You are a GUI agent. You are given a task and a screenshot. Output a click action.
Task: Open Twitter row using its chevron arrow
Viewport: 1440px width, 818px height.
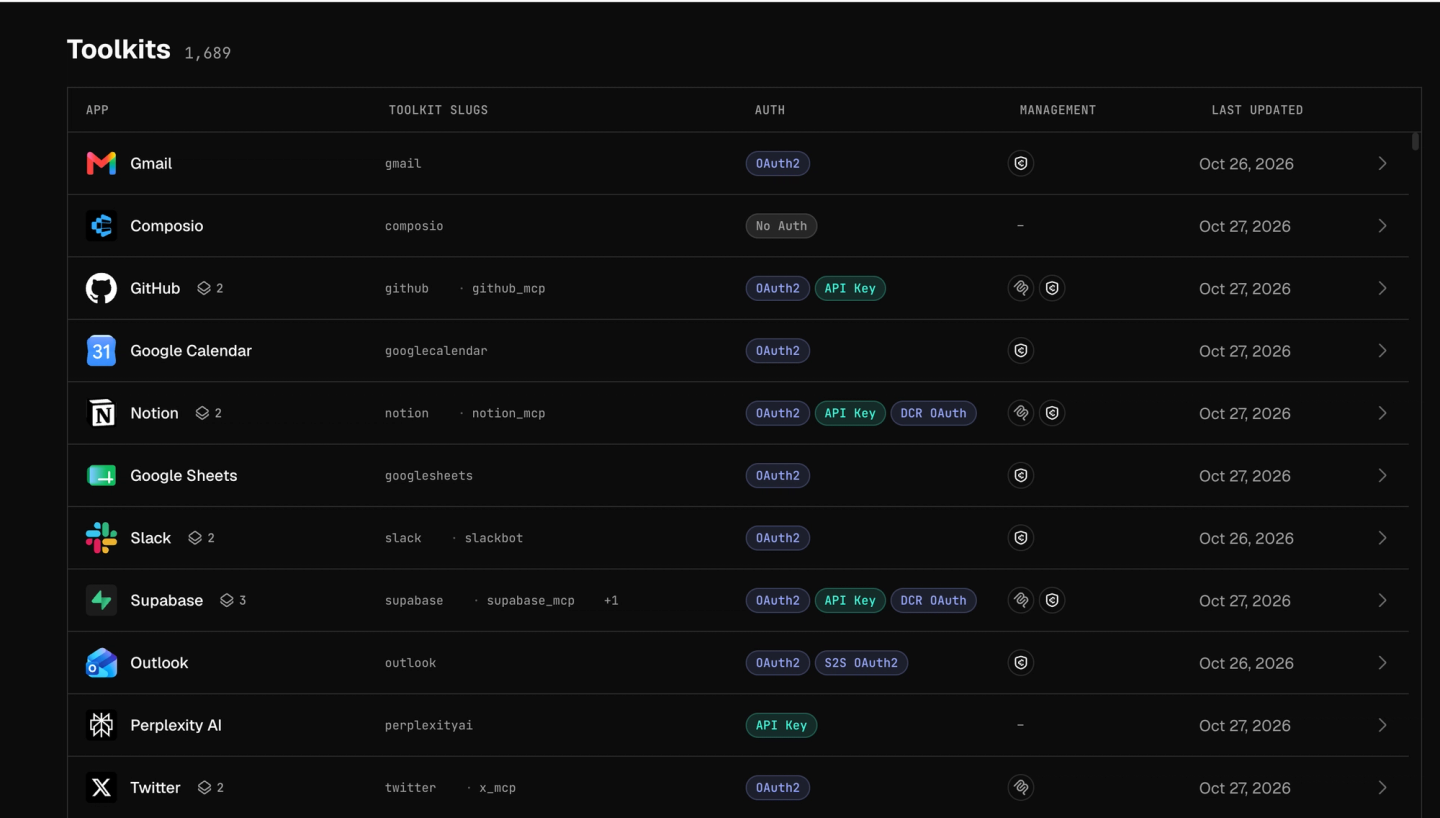[1382, 788]
